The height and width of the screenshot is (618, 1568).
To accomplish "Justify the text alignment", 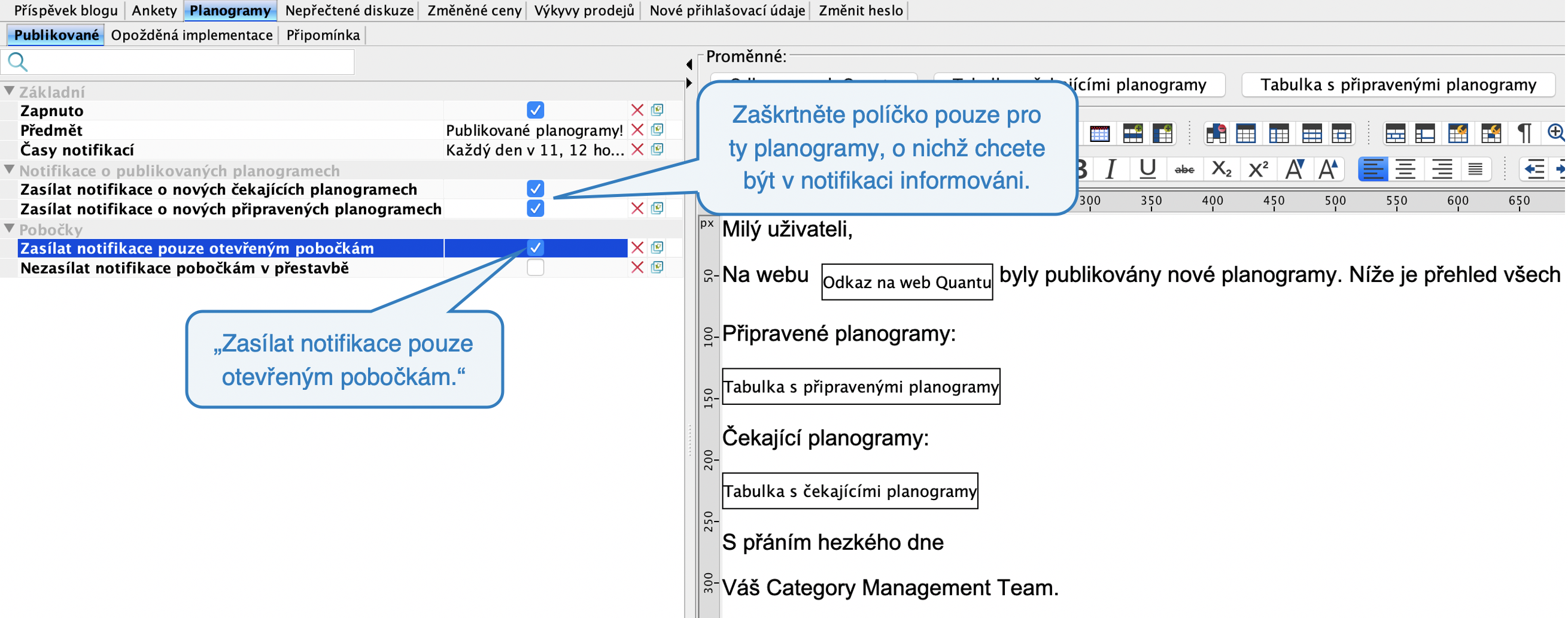I will point(1476,169).
